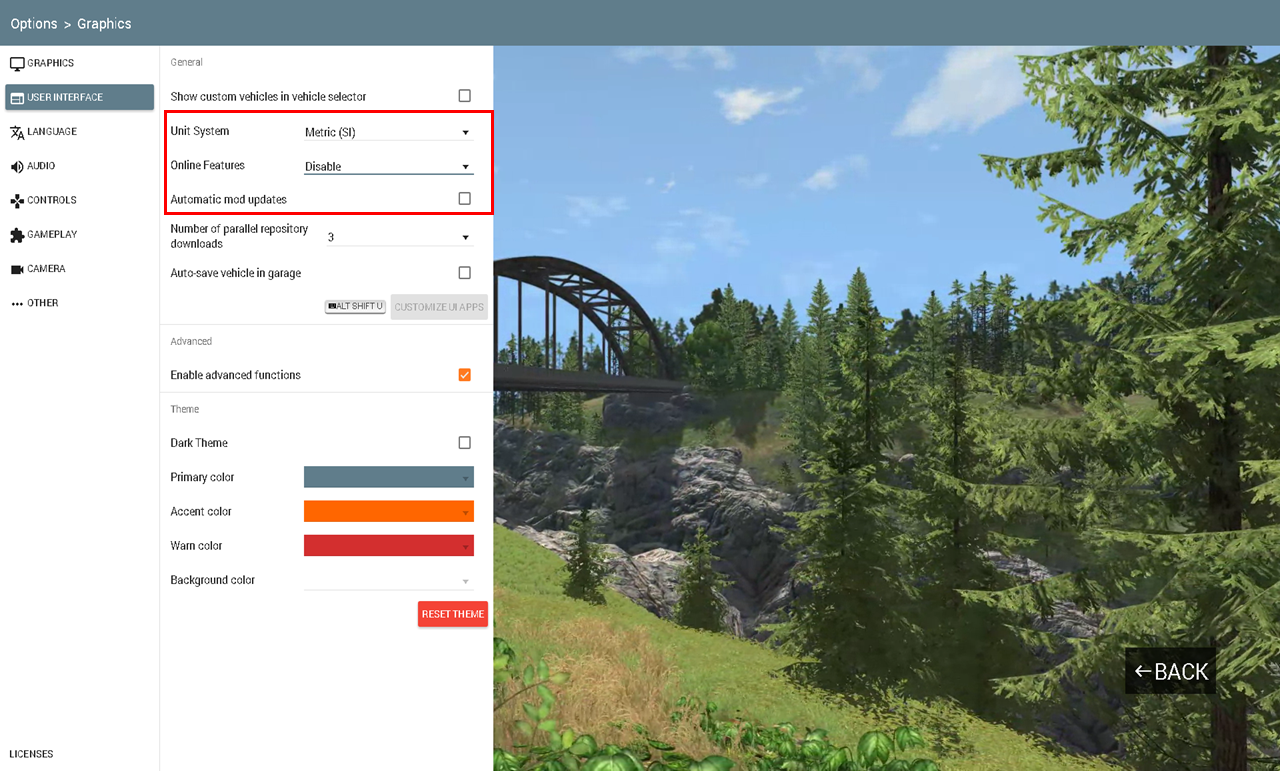1280x771 pixels.
Task: Click Customize UI Apps button
Action: [439, 307]
